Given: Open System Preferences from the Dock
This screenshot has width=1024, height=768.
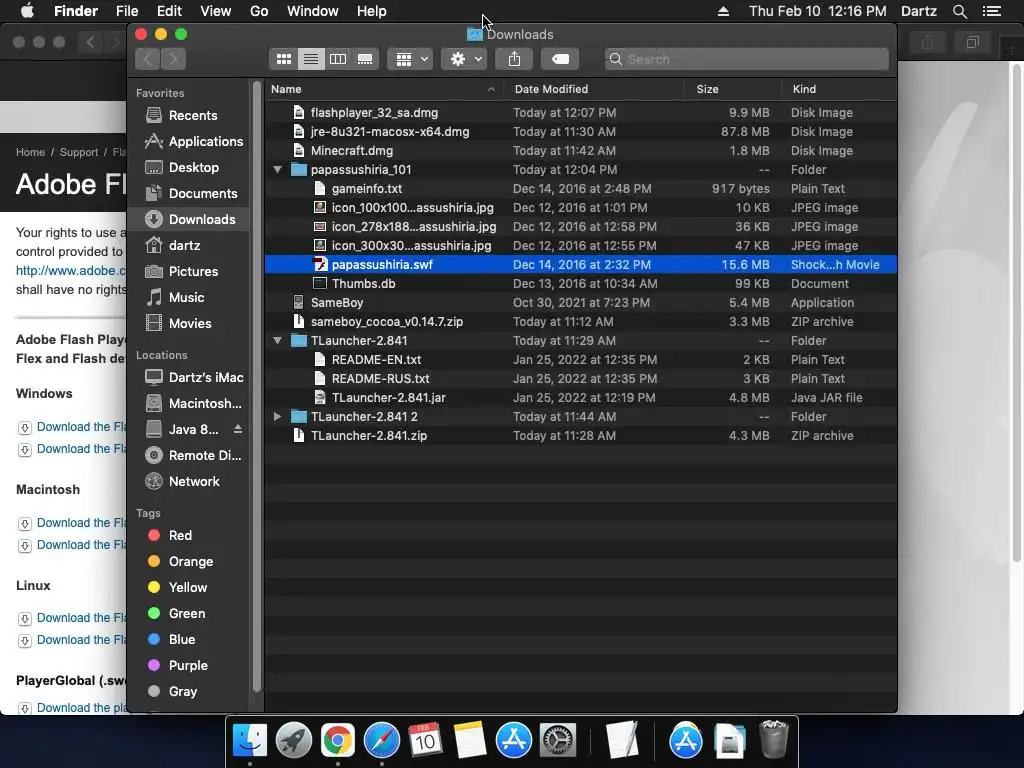Looking at the screenshot, I should (x=557, y=741).
